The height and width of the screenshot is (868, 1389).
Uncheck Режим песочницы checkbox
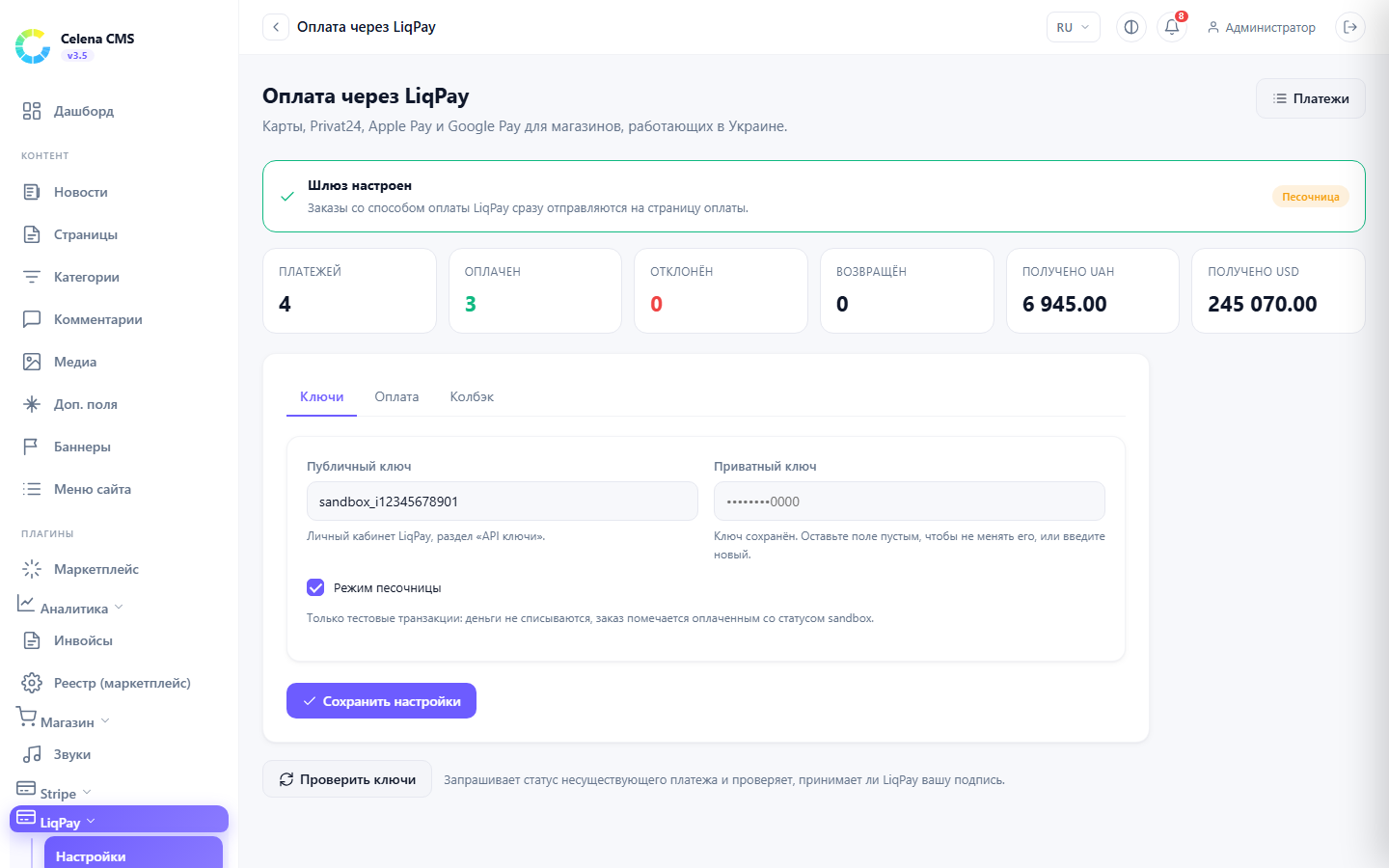click(315, 587)
